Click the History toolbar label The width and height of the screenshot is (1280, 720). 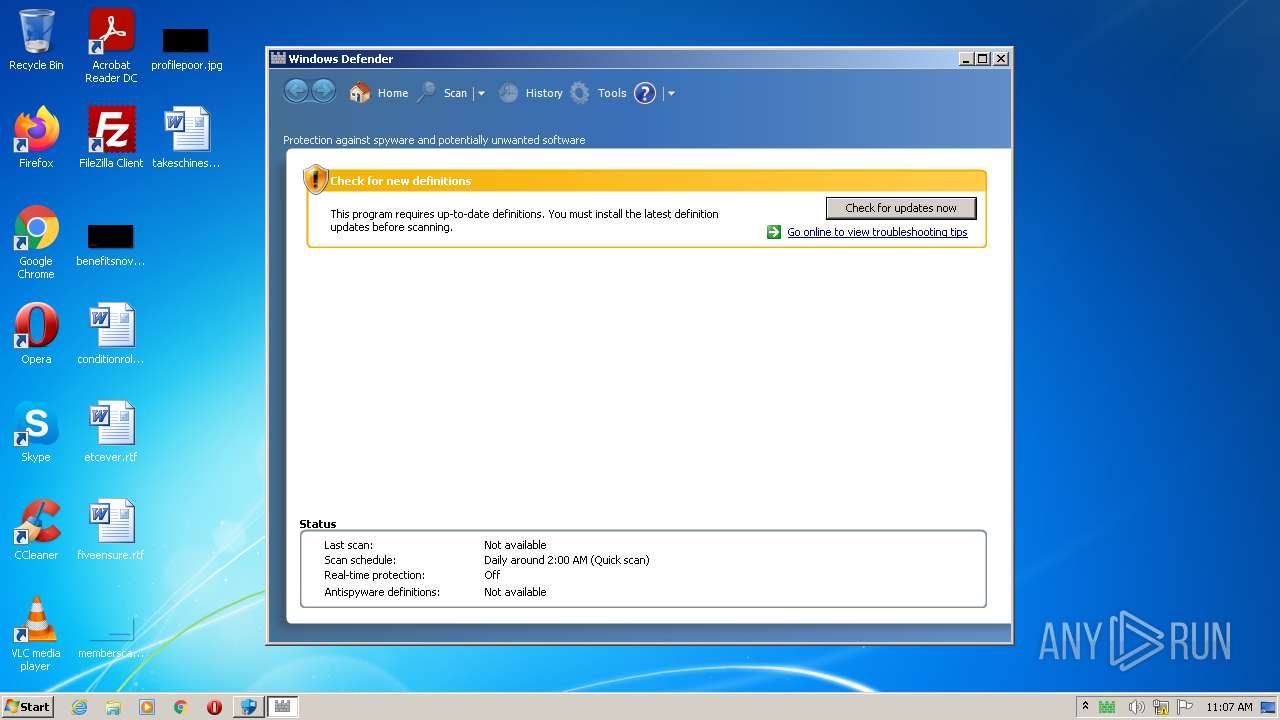tap(544, 93)
